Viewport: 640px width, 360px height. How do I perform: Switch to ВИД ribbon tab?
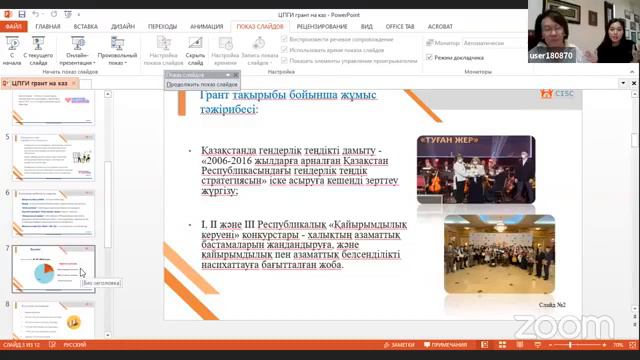pos(367,27)
